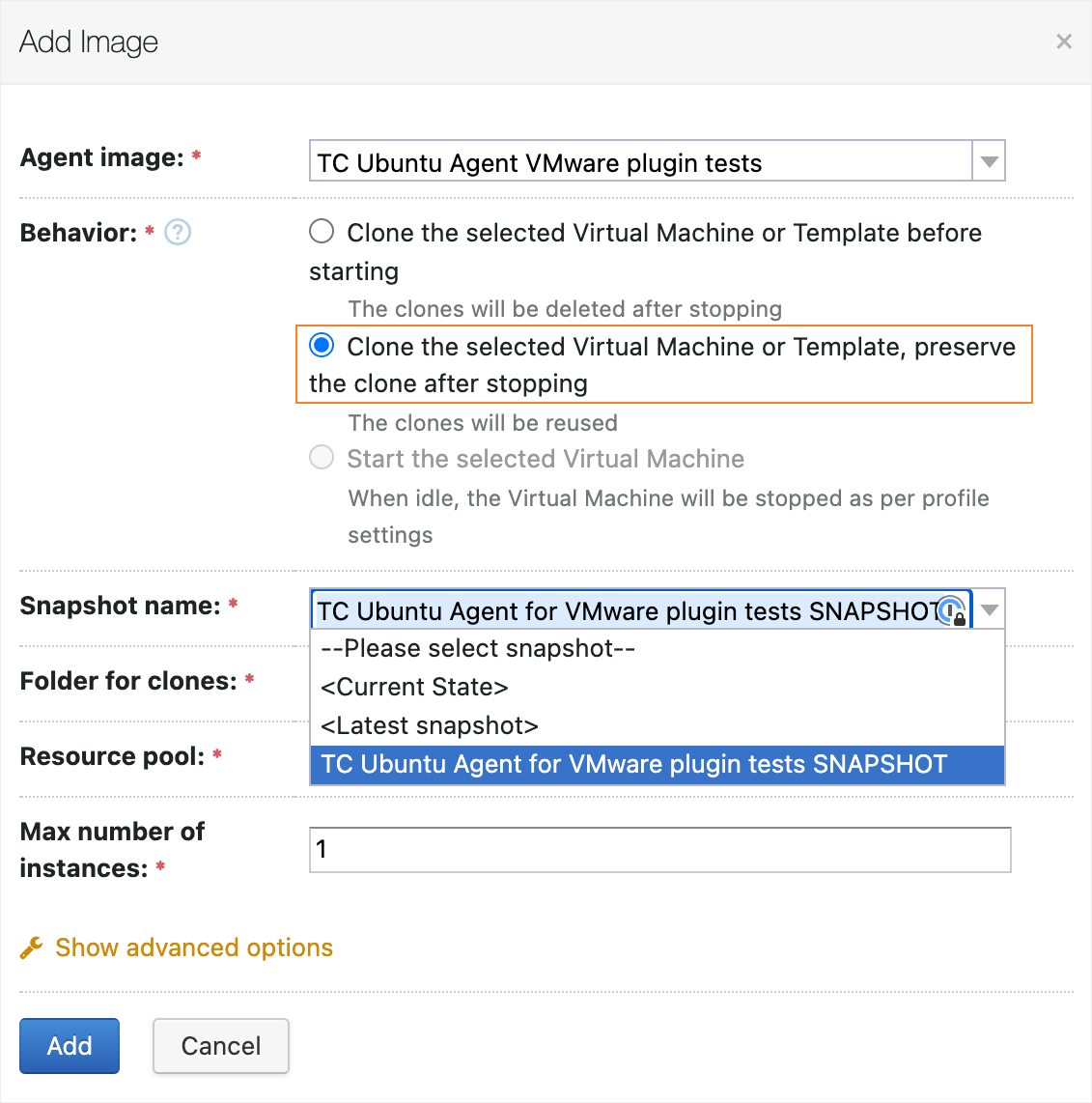Image resolution: width=1092 pixels, height=1103 pixels.
Task: Choose '<Latest snapshot>' from the snapshot list
Action: (429, 725)
